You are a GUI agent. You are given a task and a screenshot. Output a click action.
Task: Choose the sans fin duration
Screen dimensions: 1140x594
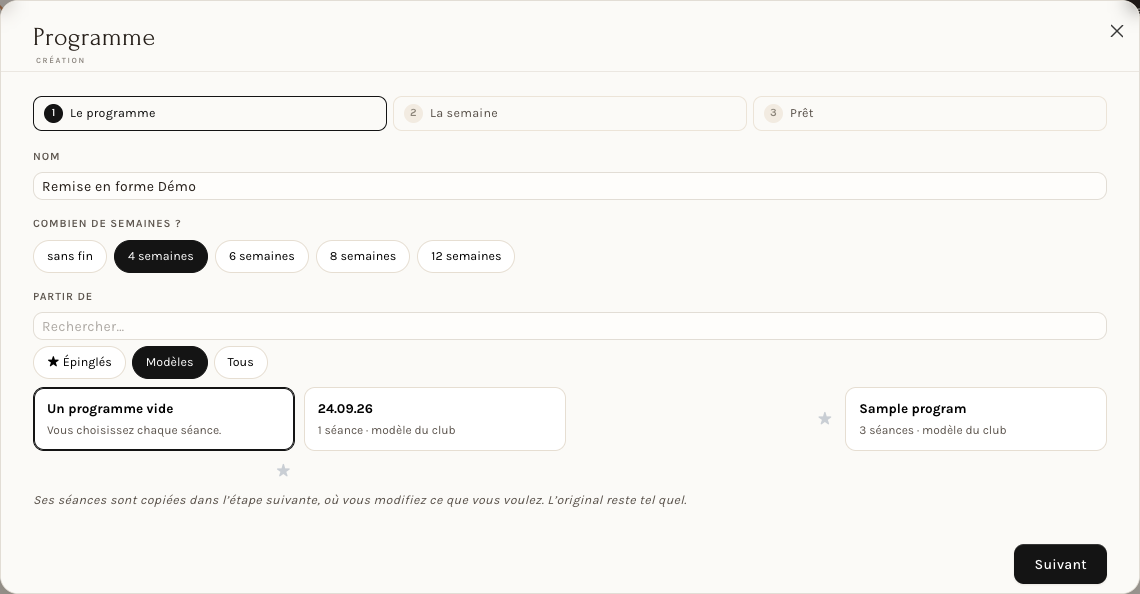pyautogui.click(x=70, y=257)
